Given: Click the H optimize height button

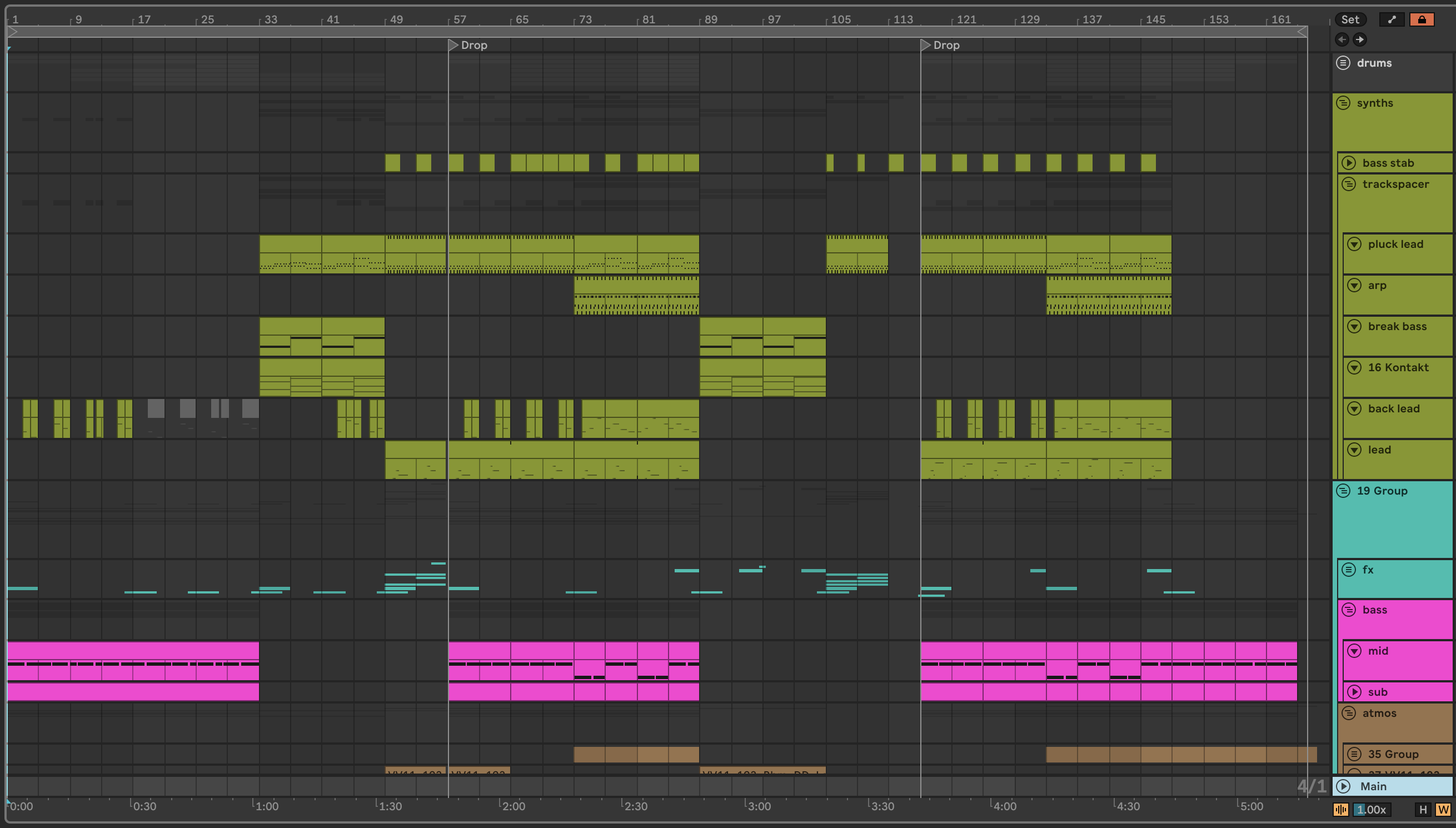Looking at the screenshot, I should tap(1423, 809).
